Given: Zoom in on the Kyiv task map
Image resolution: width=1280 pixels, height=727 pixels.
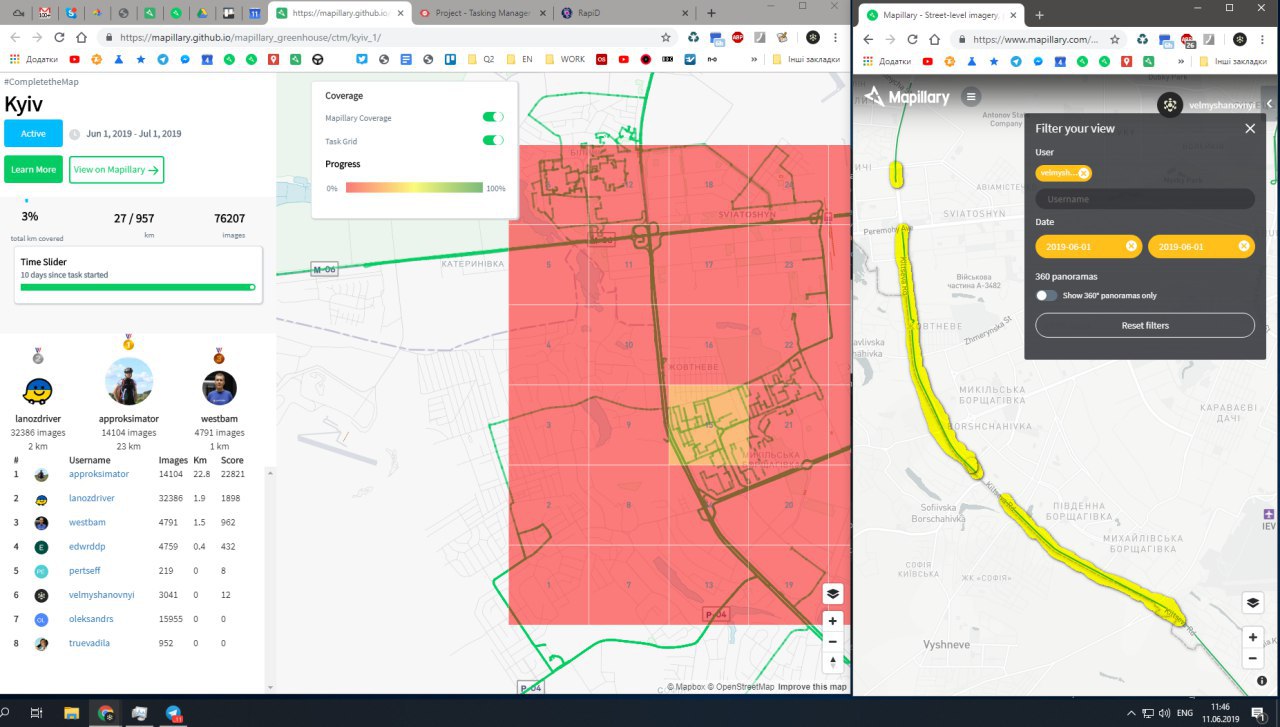Looking at the screenshot, I should pos(833,621).
